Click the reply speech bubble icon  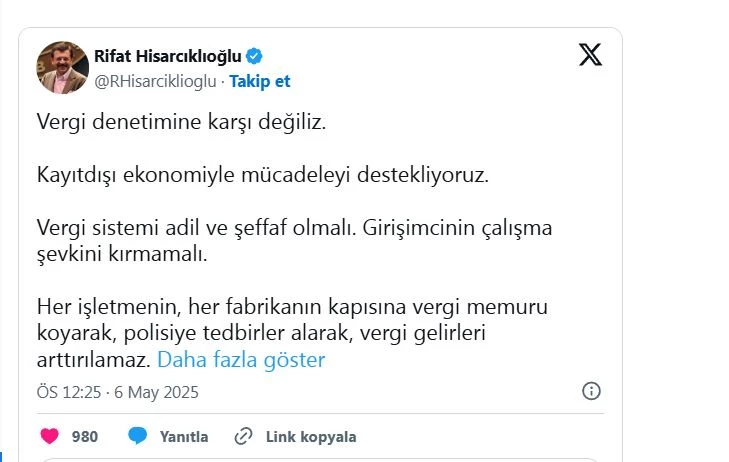138,436
